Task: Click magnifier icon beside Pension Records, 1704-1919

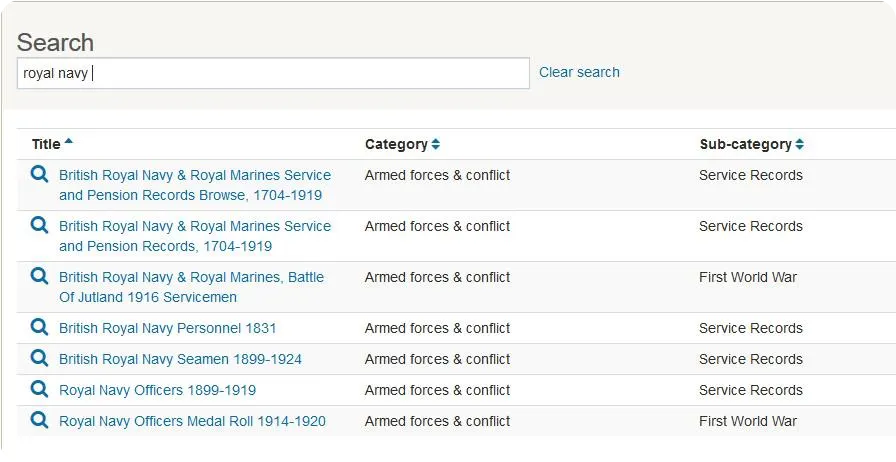Action: pos(39,225)
